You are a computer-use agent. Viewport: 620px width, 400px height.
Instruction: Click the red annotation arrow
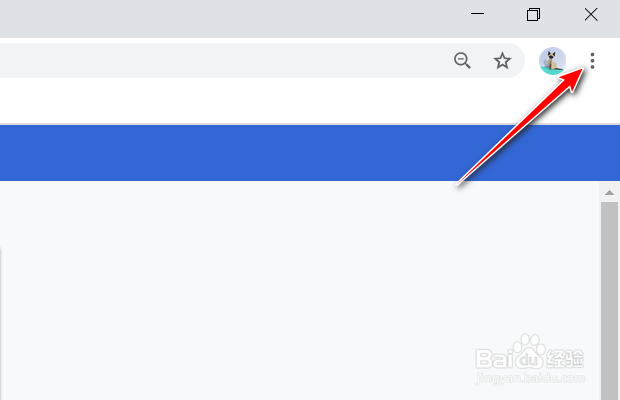coord(520,127)
